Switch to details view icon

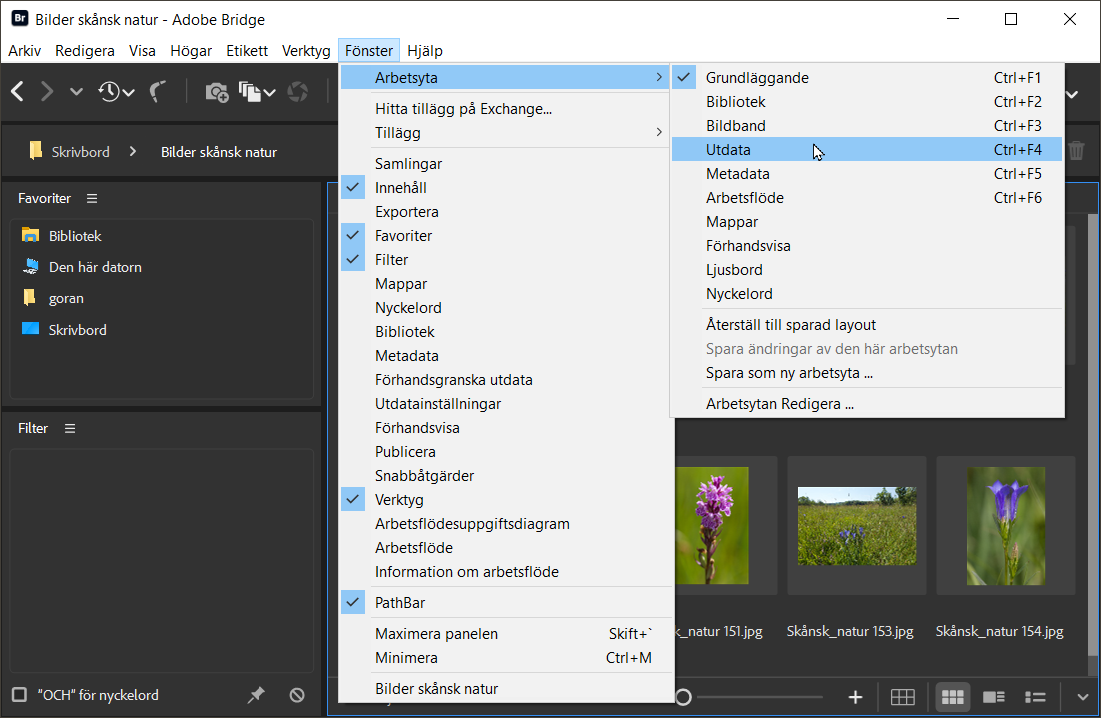coord(994,697)
